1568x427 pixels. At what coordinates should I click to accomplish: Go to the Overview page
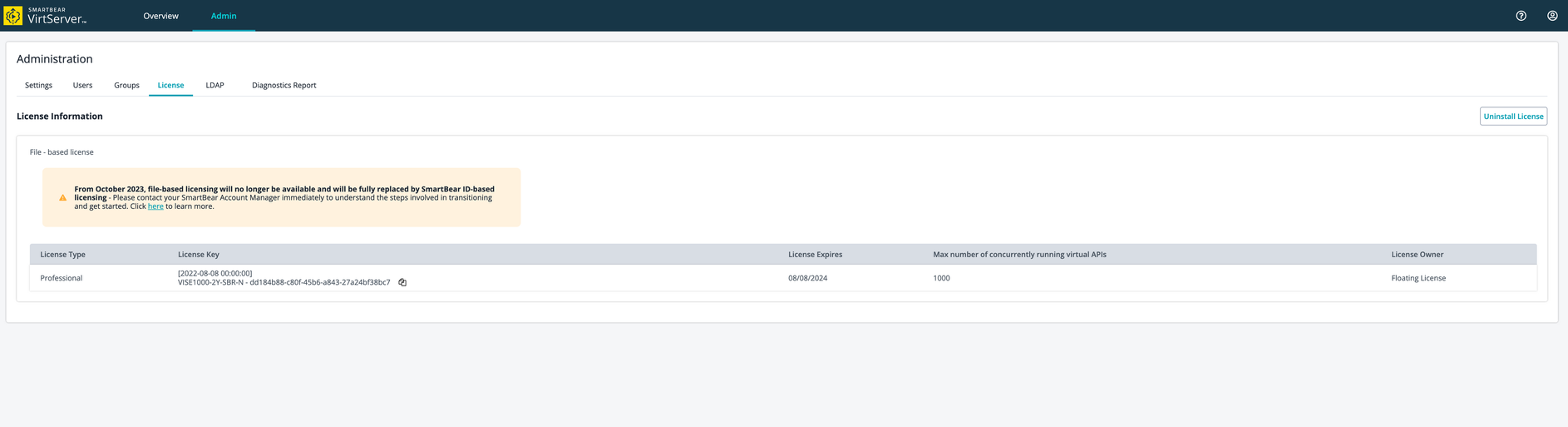coord(160,16)
